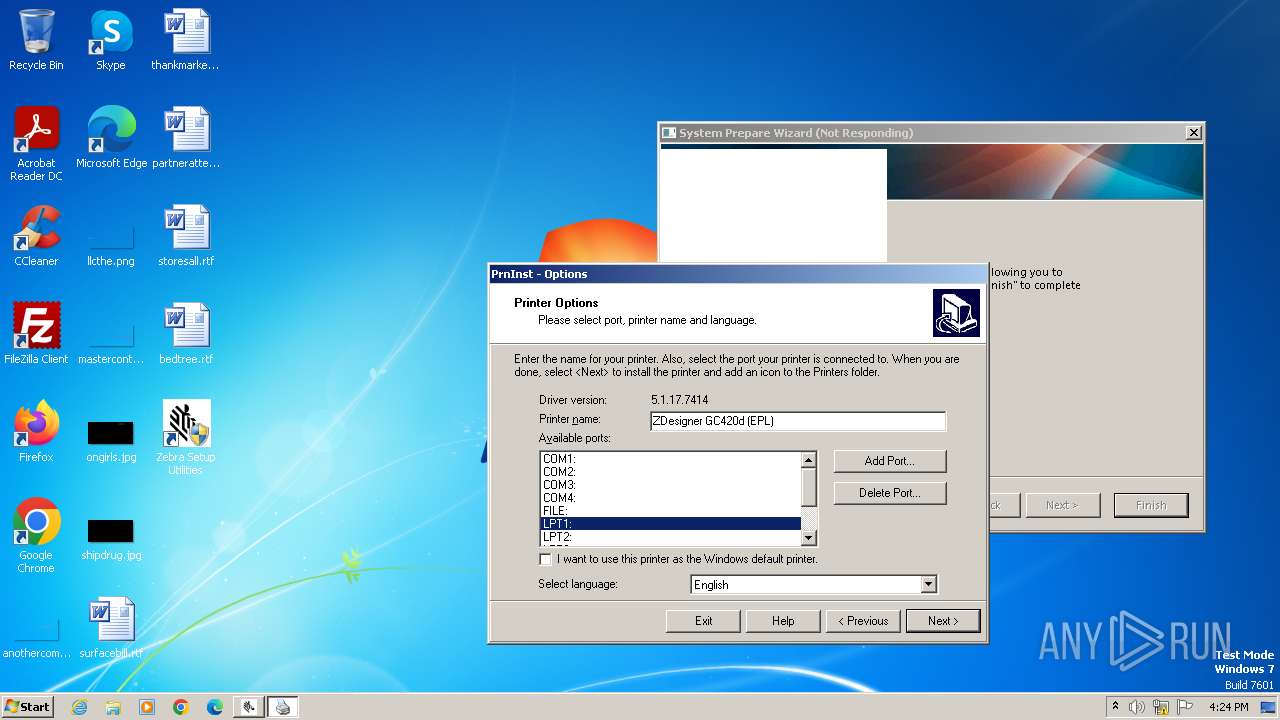Image resolution: width=1280 pixels, height=720 pixels.
Task: Open Chrome from the taskbar
Action: coord(181,707)
